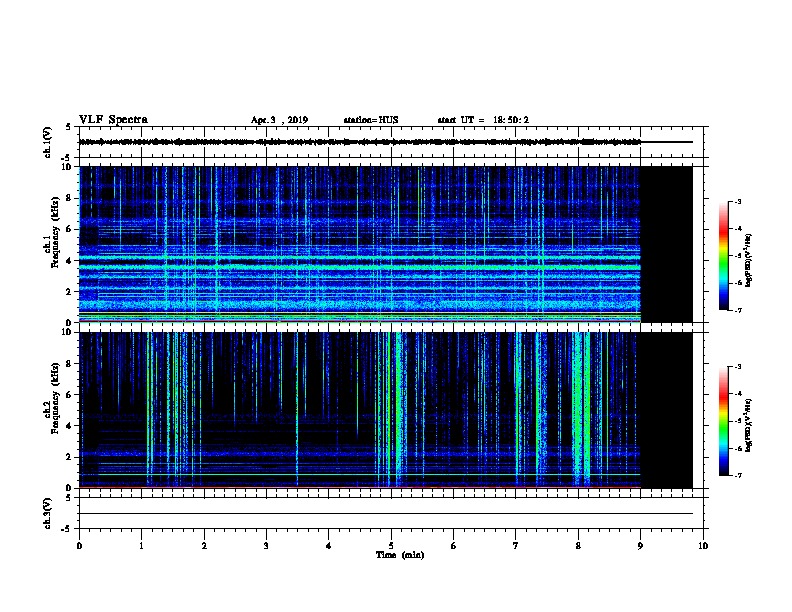Click time axis tick label "3"
This screenshot has width=792, height=612.
point(266,546)
